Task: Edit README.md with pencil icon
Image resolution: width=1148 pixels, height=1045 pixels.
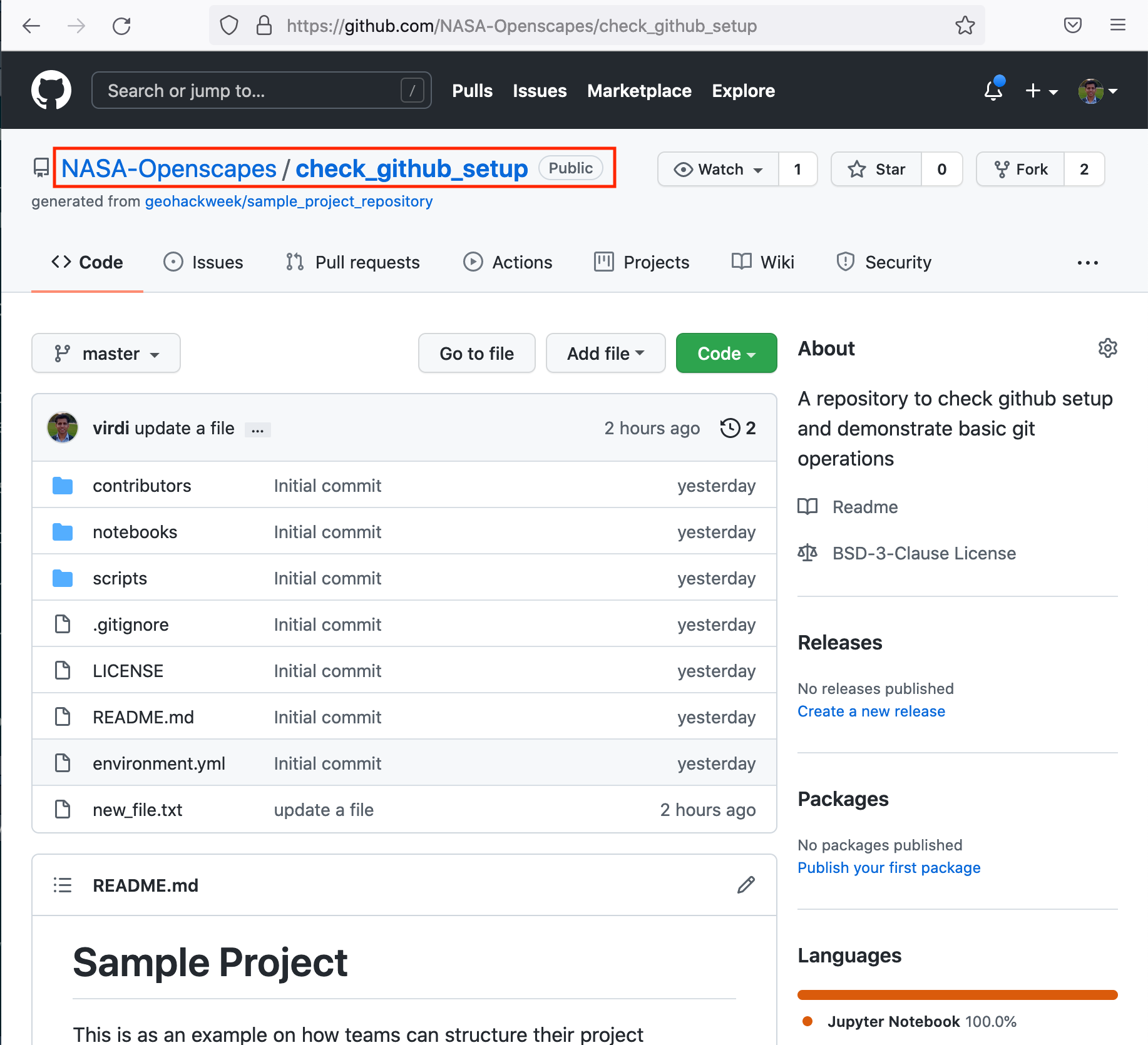Action: click(x=746, y=885)
